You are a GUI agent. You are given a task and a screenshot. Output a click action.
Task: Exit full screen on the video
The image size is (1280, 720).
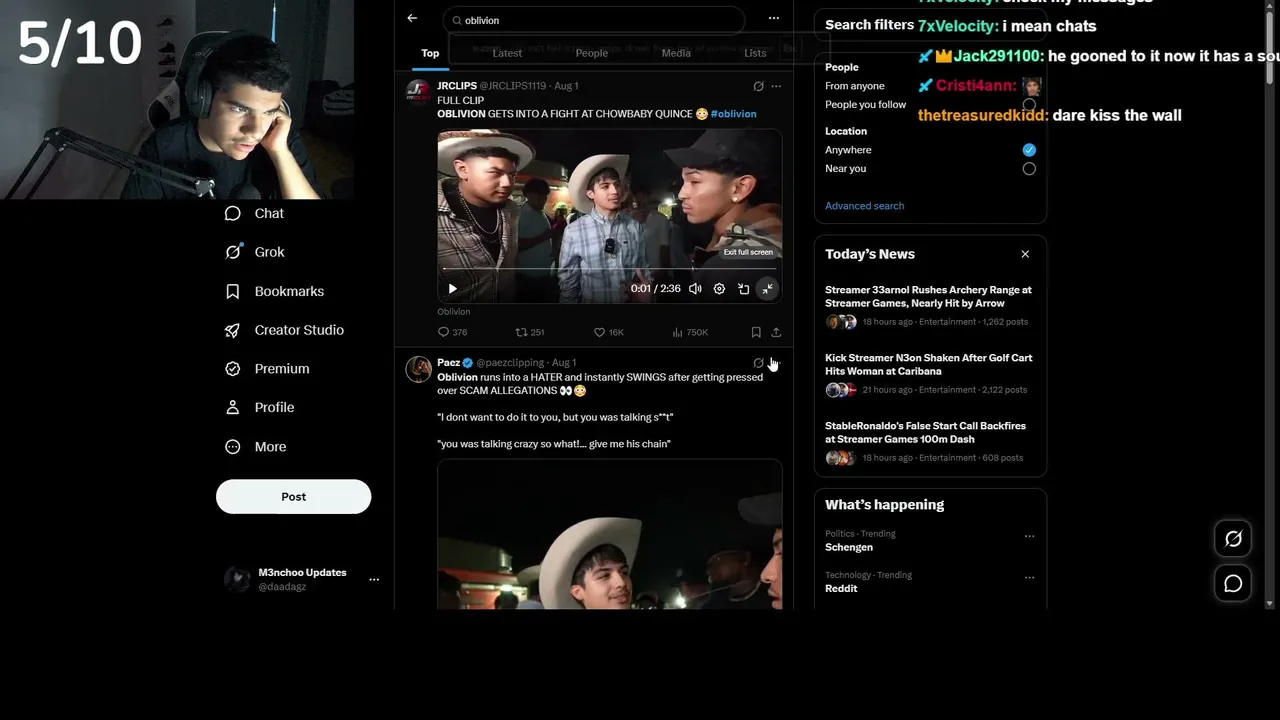(767, 289)
